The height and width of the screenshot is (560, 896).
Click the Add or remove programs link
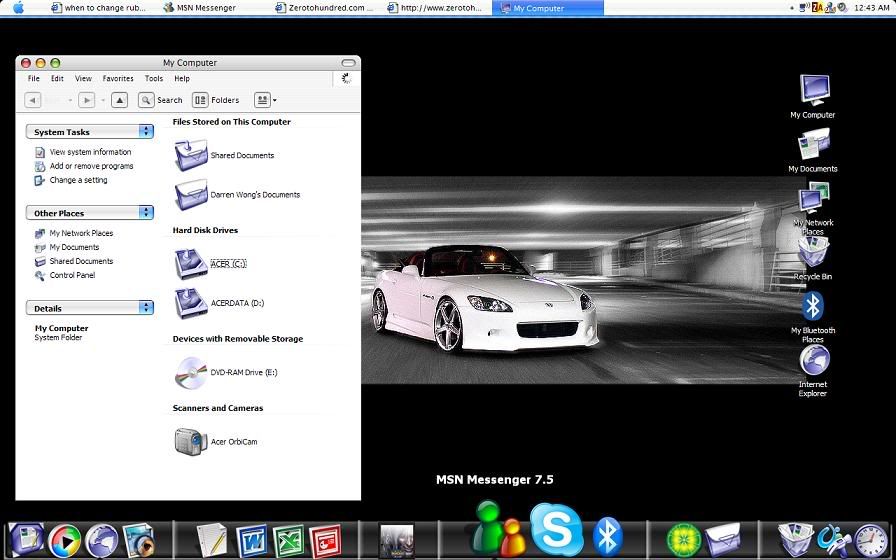coord(91,166)
